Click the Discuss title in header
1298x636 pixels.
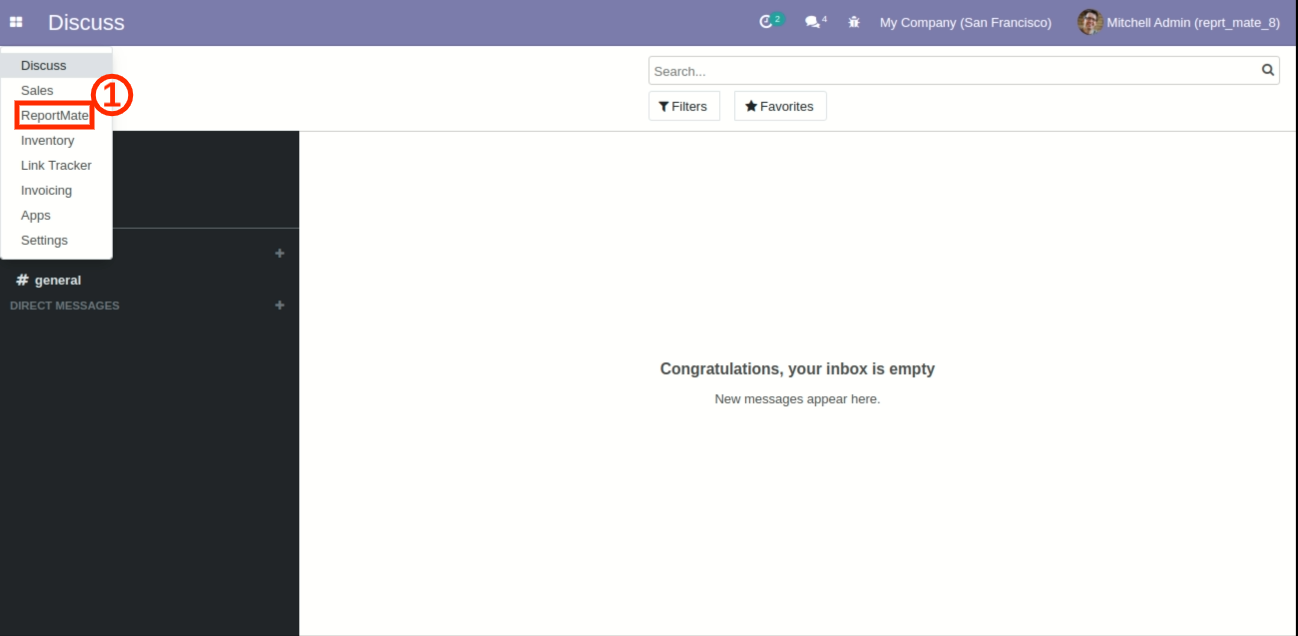(x=86, y=22)
